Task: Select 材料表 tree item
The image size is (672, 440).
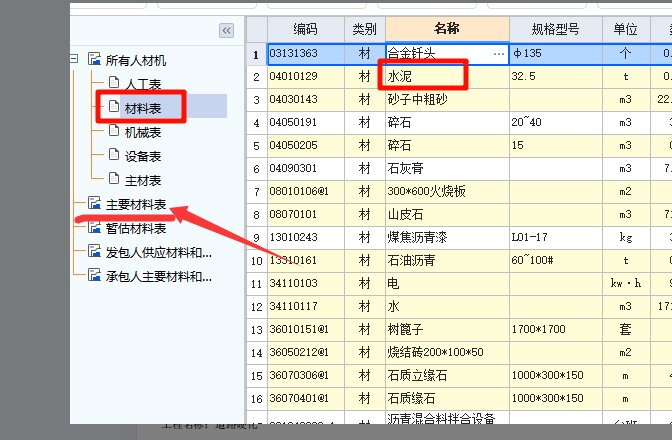Action: pos(143,108)
